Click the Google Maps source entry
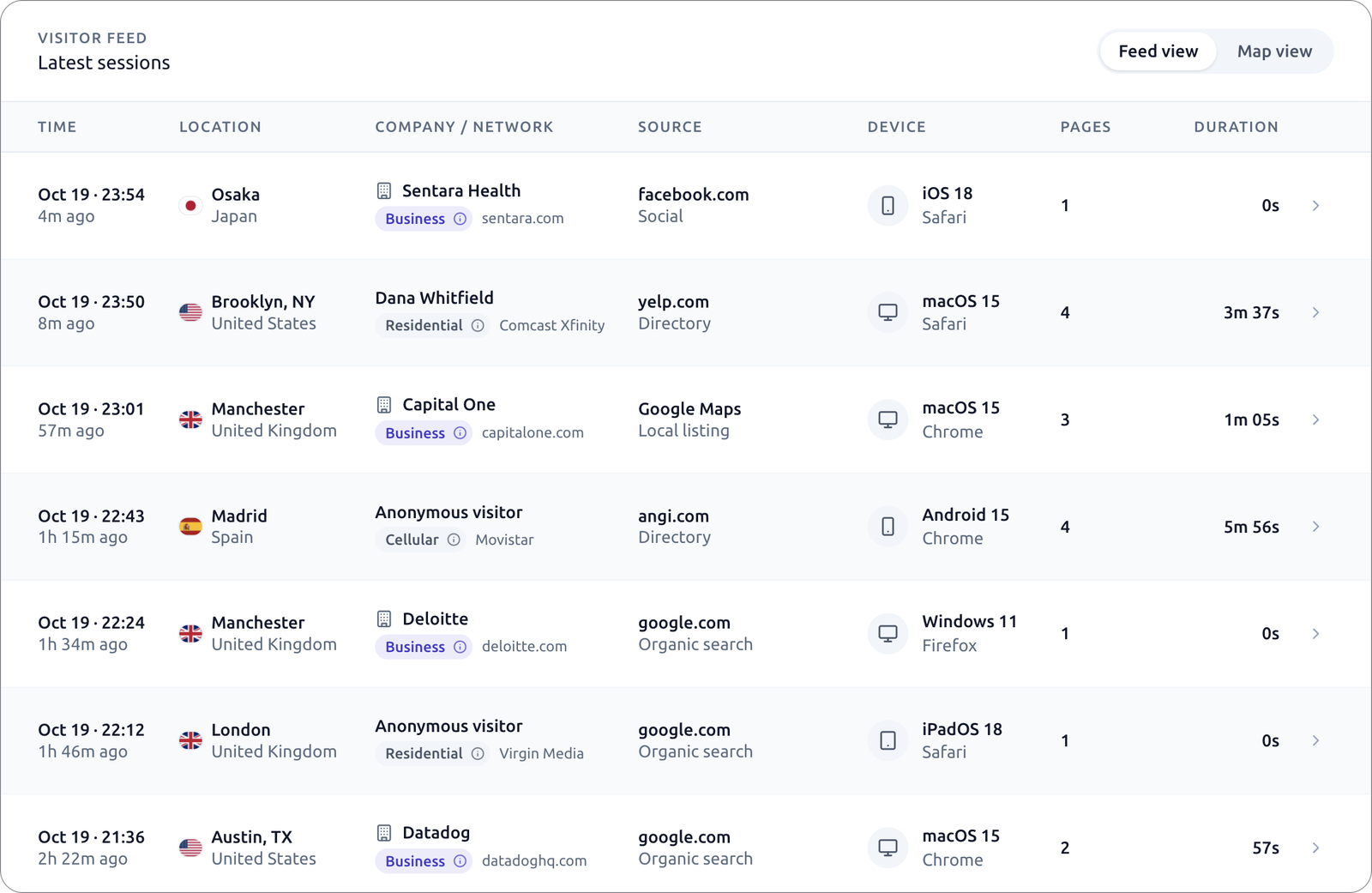 pyautogui.click(x=689, y=409)
